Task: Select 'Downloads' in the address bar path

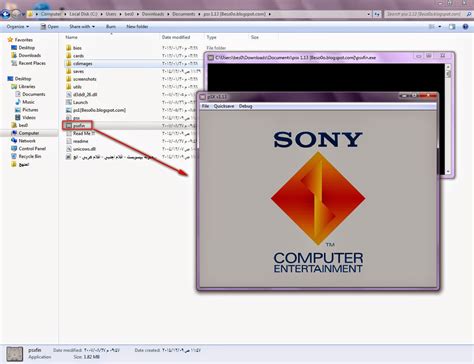Action: [153, 14]
